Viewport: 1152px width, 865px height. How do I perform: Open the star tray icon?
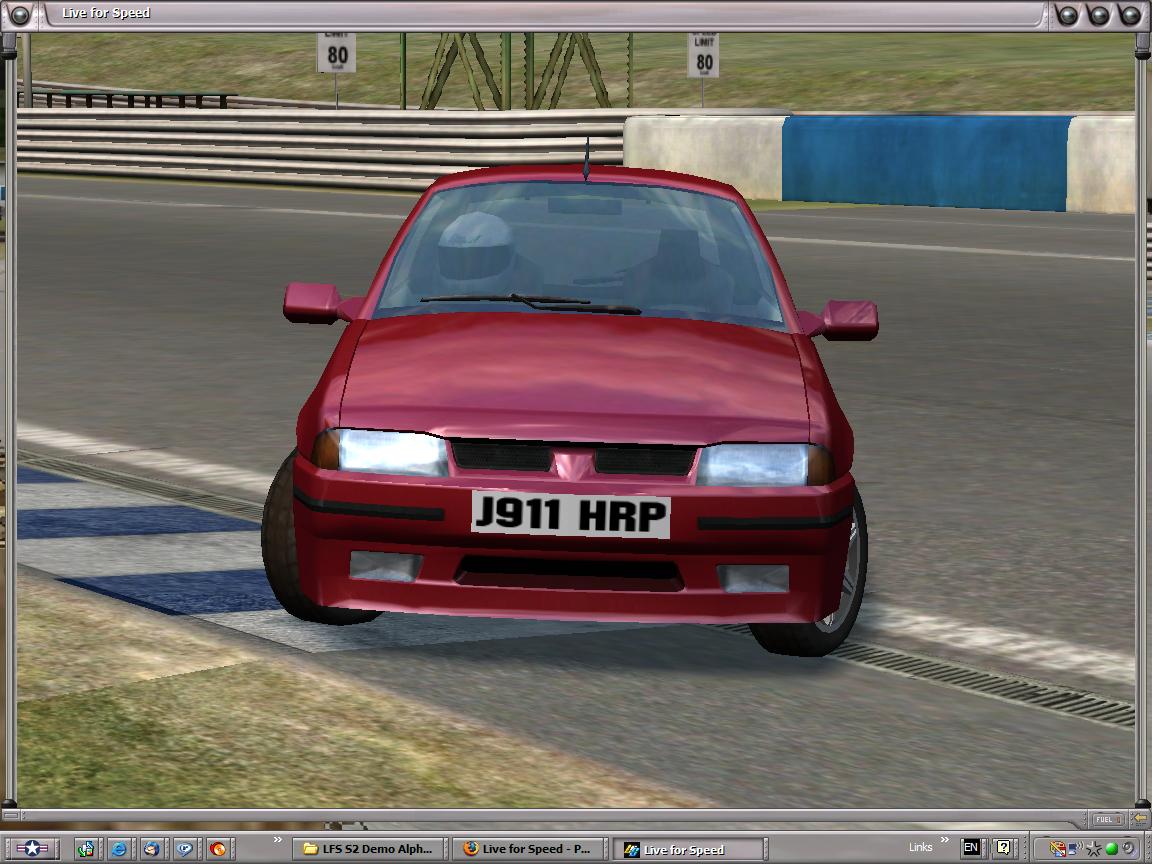1094,849
